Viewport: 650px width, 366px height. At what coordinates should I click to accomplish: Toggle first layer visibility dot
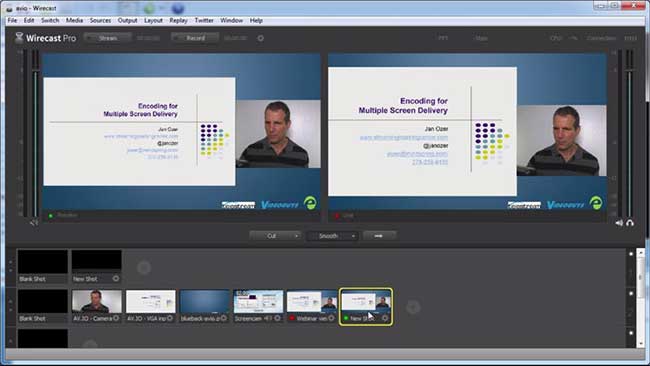(x=631, y=254)
